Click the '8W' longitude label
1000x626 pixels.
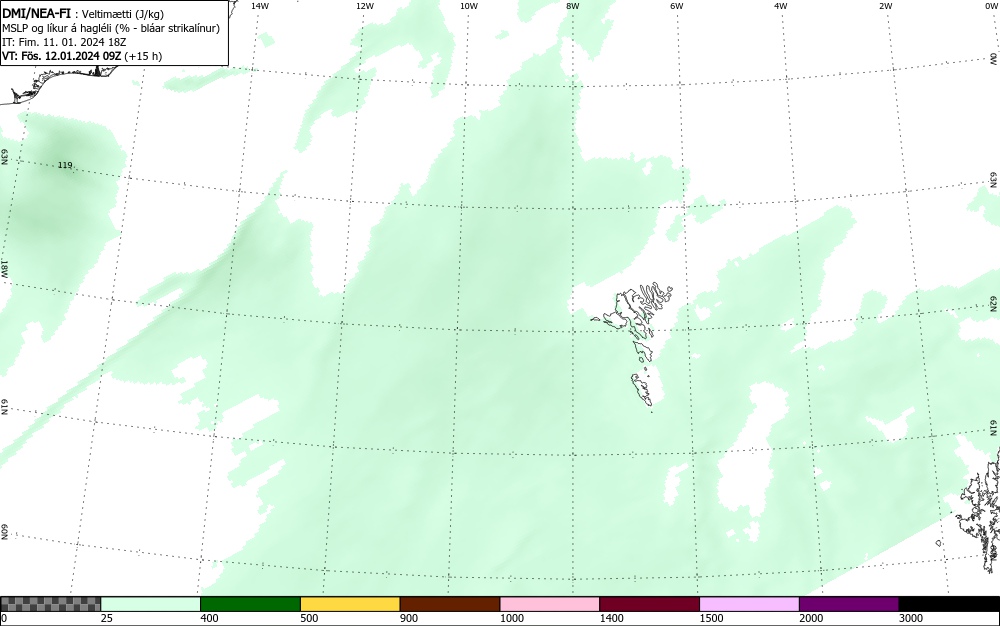[573, 6]
